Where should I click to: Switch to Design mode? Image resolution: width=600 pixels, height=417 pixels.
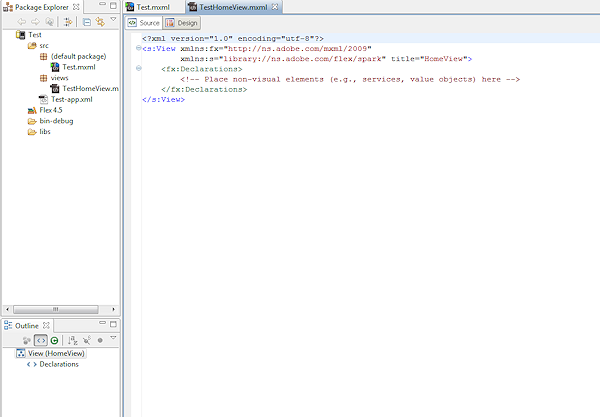pyautogui.click(x=183, y=23)
